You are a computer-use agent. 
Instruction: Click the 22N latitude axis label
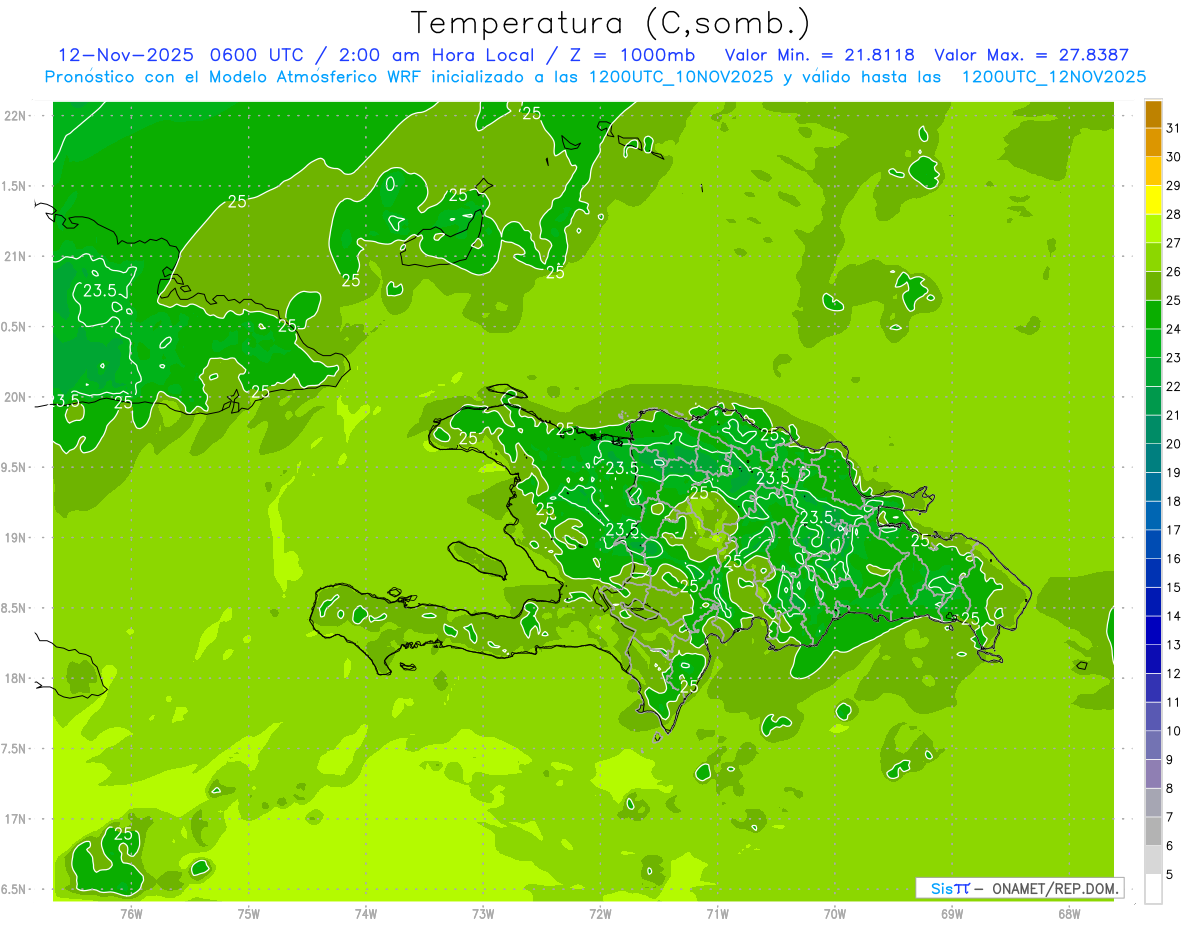click(x=17, y=116)
